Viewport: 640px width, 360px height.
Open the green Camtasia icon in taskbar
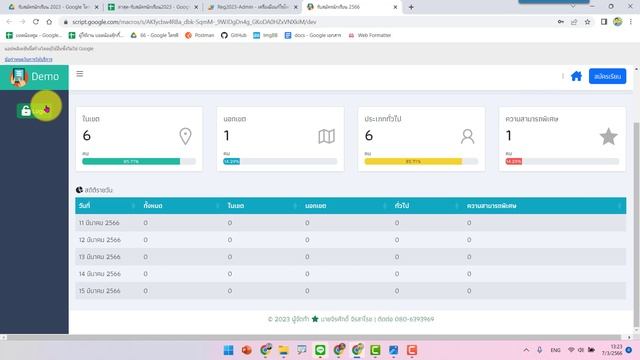375,350
